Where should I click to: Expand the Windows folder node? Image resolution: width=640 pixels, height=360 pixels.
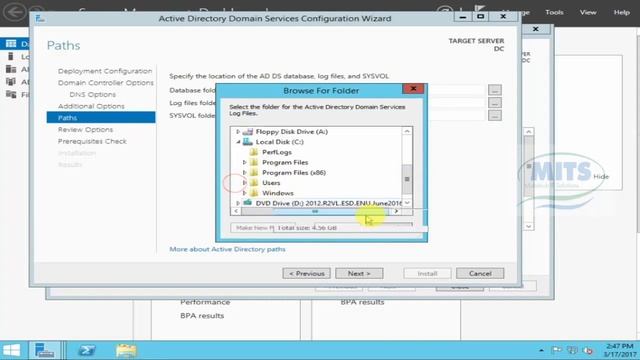[244, 193]
